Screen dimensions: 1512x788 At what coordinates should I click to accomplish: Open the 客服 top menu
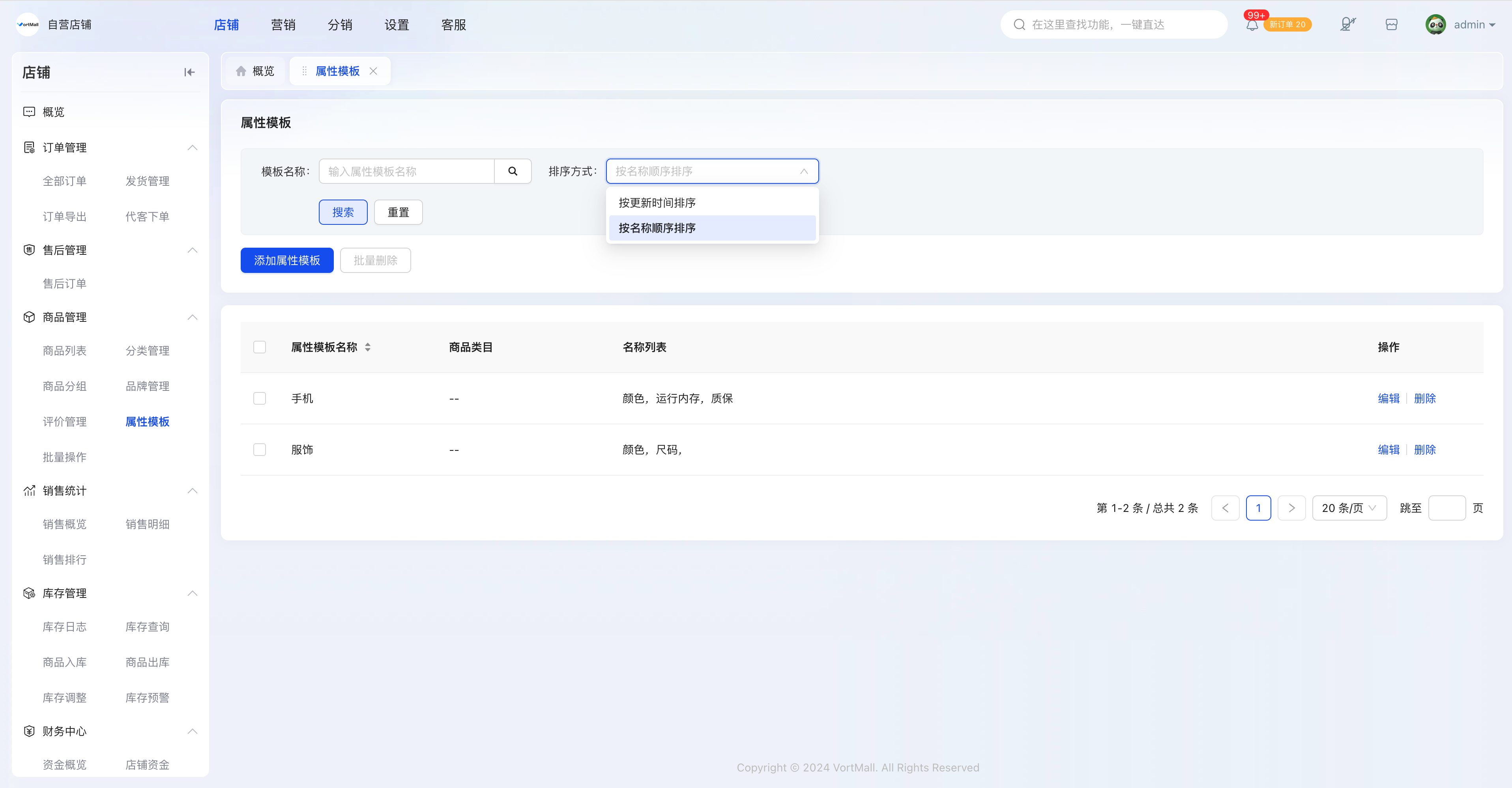454,24
